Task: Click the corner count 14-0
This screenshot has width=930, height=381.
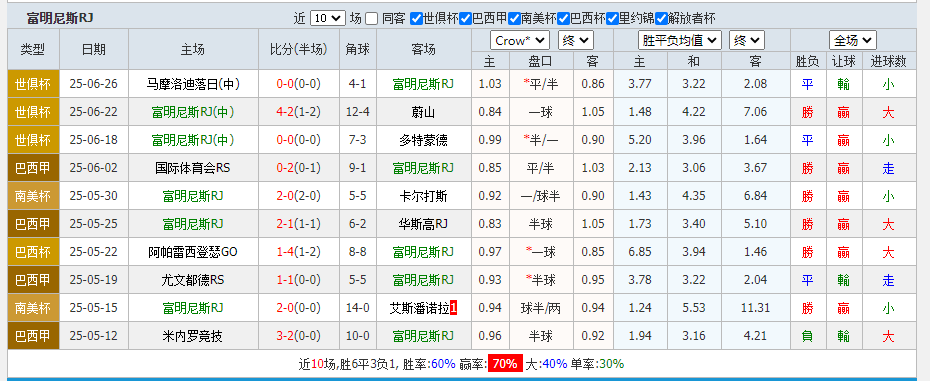Action: pyautogui.click(x=358, y=308)
